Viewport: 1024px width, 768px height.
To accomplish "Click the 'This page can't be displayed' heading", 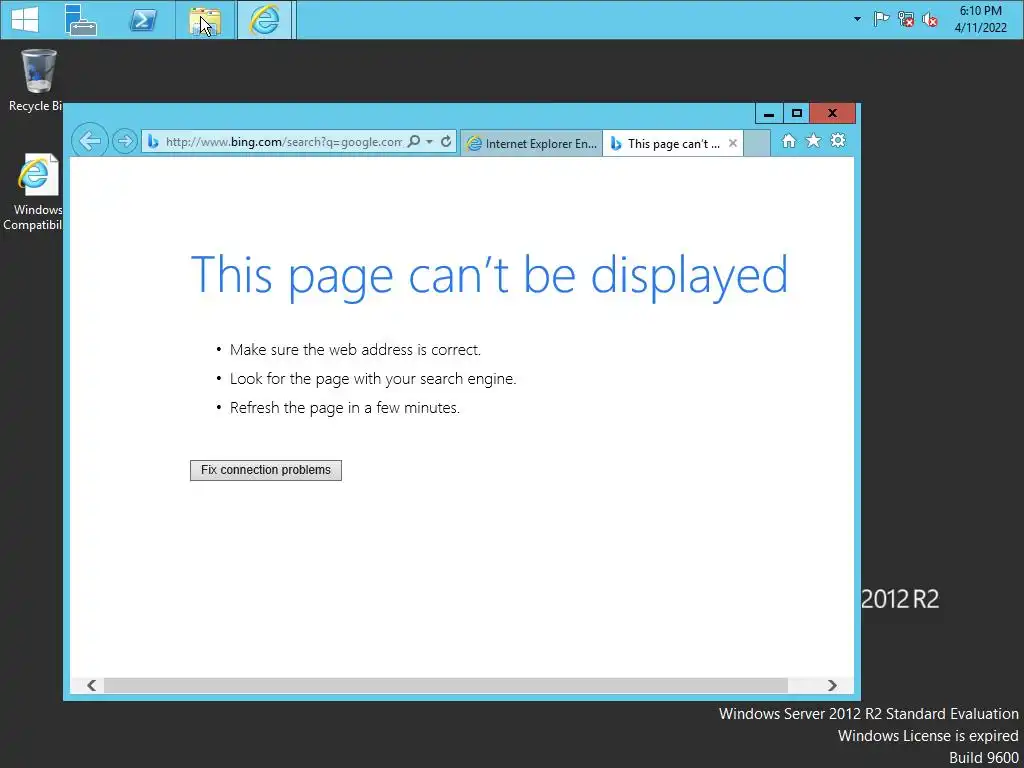I will pyautogui.click(x=489, y=277).
